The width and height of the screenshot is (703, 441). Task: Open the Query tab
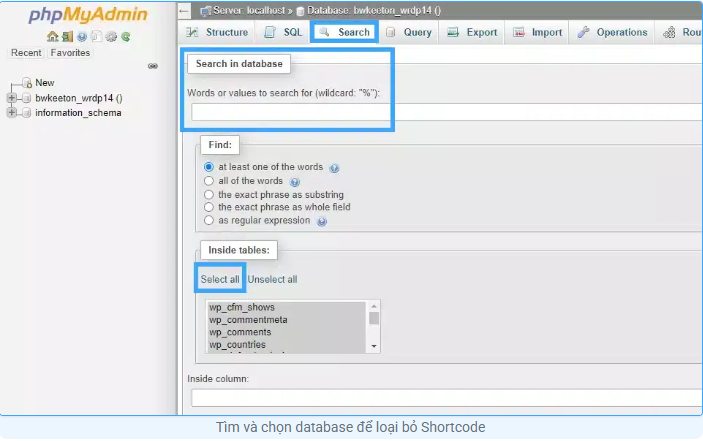409,32
